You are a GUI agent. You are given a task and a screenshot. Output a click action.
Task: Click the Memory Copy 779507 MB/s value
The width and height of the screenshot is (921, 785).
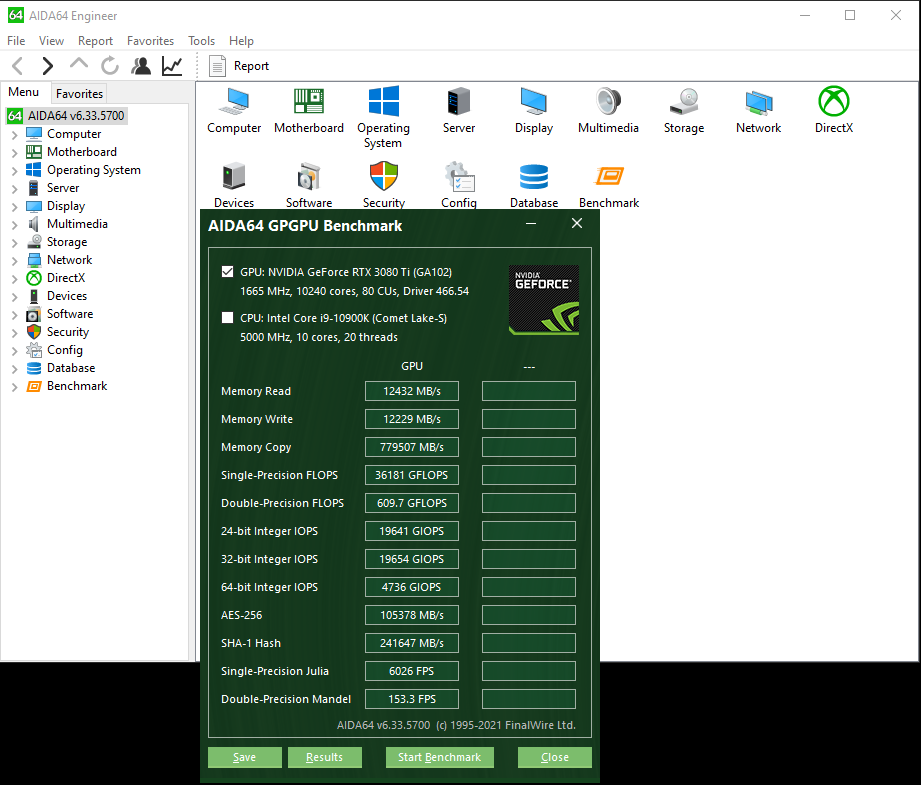(412, 447)
